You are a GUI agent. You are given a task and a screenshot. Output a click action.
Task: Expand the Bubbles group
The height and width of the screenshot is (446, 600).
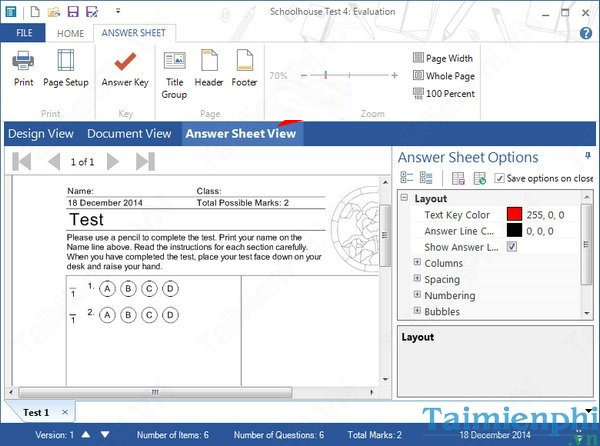417,311
